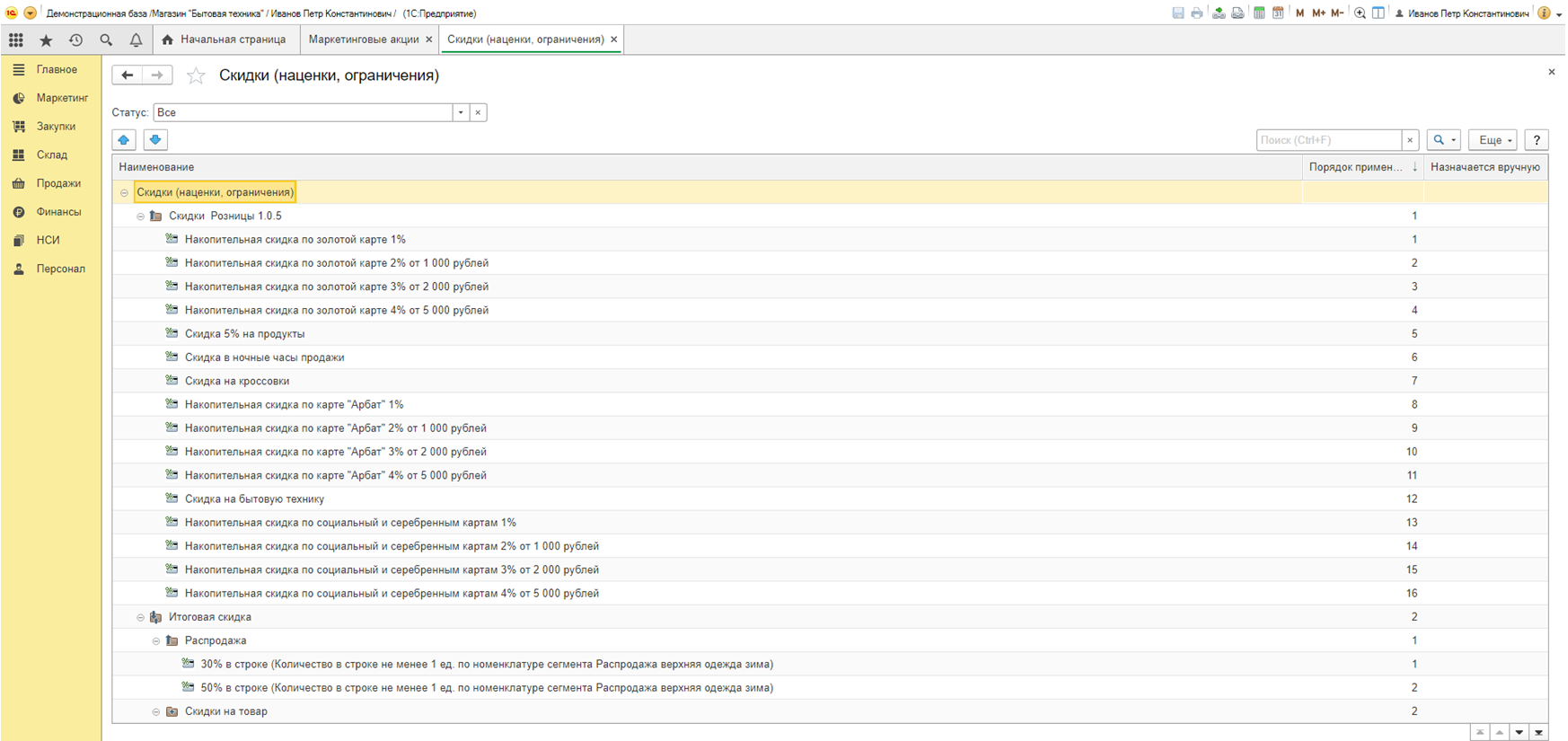Move item down with blue arrow
This screenshot has width=1568, height=741.
tap(155, 140)
